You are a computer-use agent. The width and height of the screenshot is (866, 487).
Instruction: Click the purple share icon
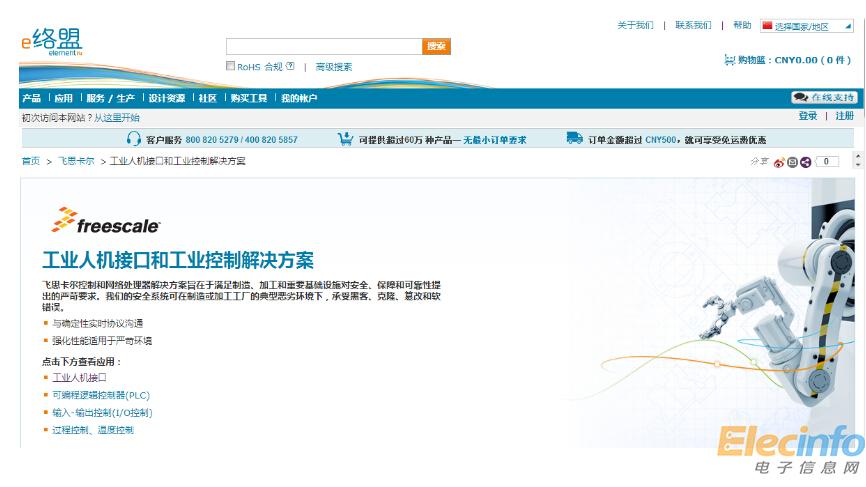[805, 162]
